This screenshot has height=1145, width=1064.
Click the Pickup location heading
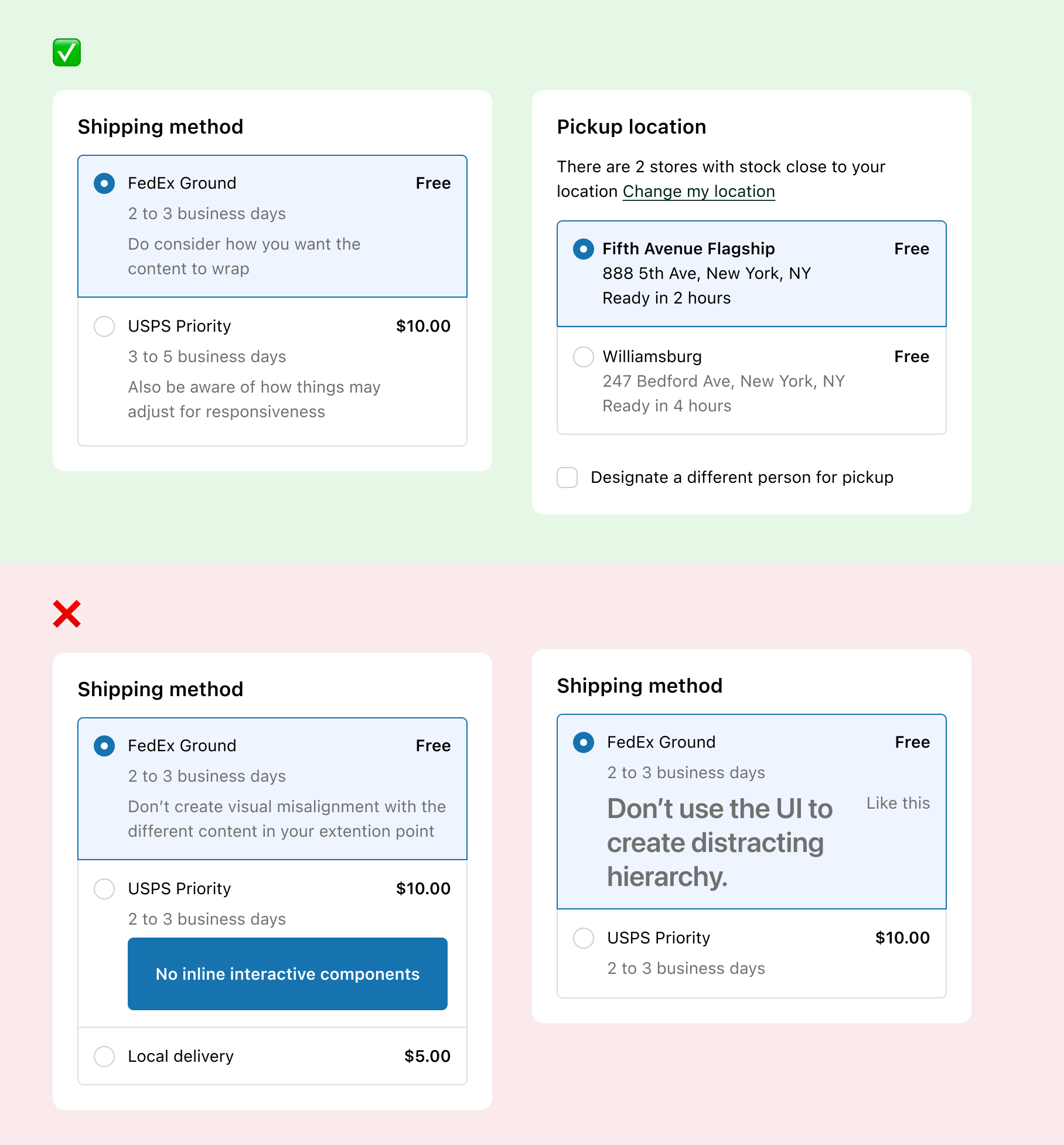click(632, 127)
